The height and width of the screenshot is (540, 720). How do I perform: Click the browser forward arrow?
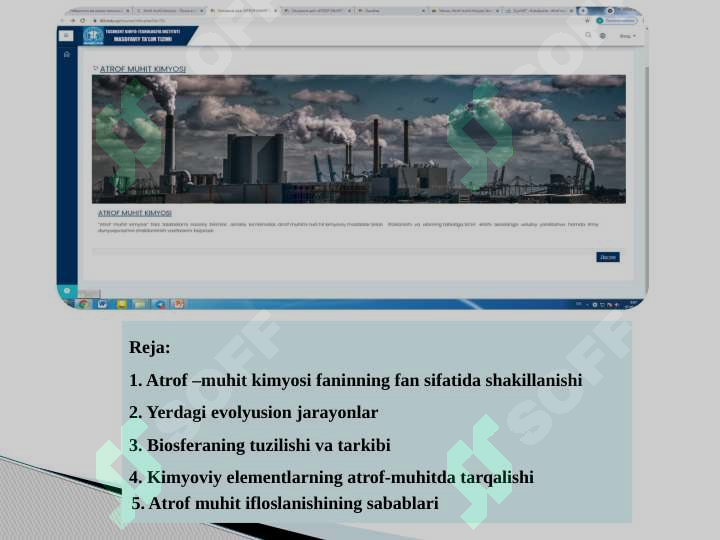73,21
